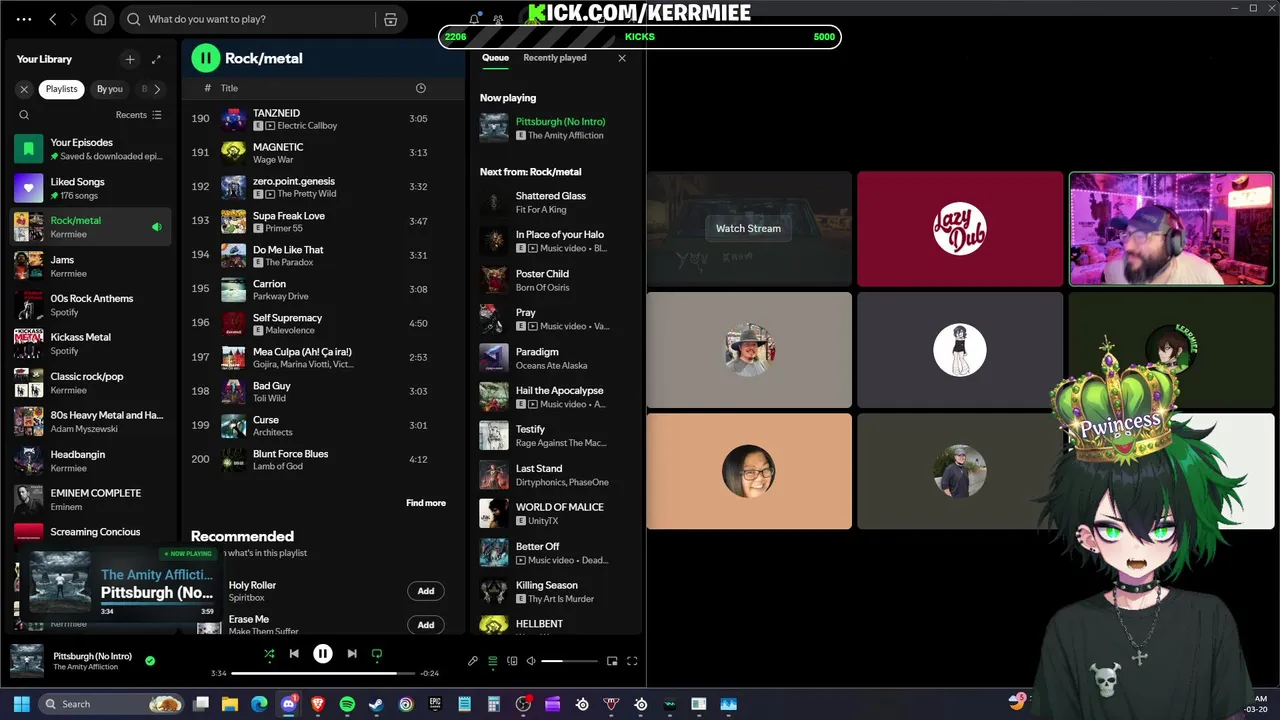1280x720 pixels.
Task: Play Shattered Glass from the queue
Action: (x=556, y=202)
